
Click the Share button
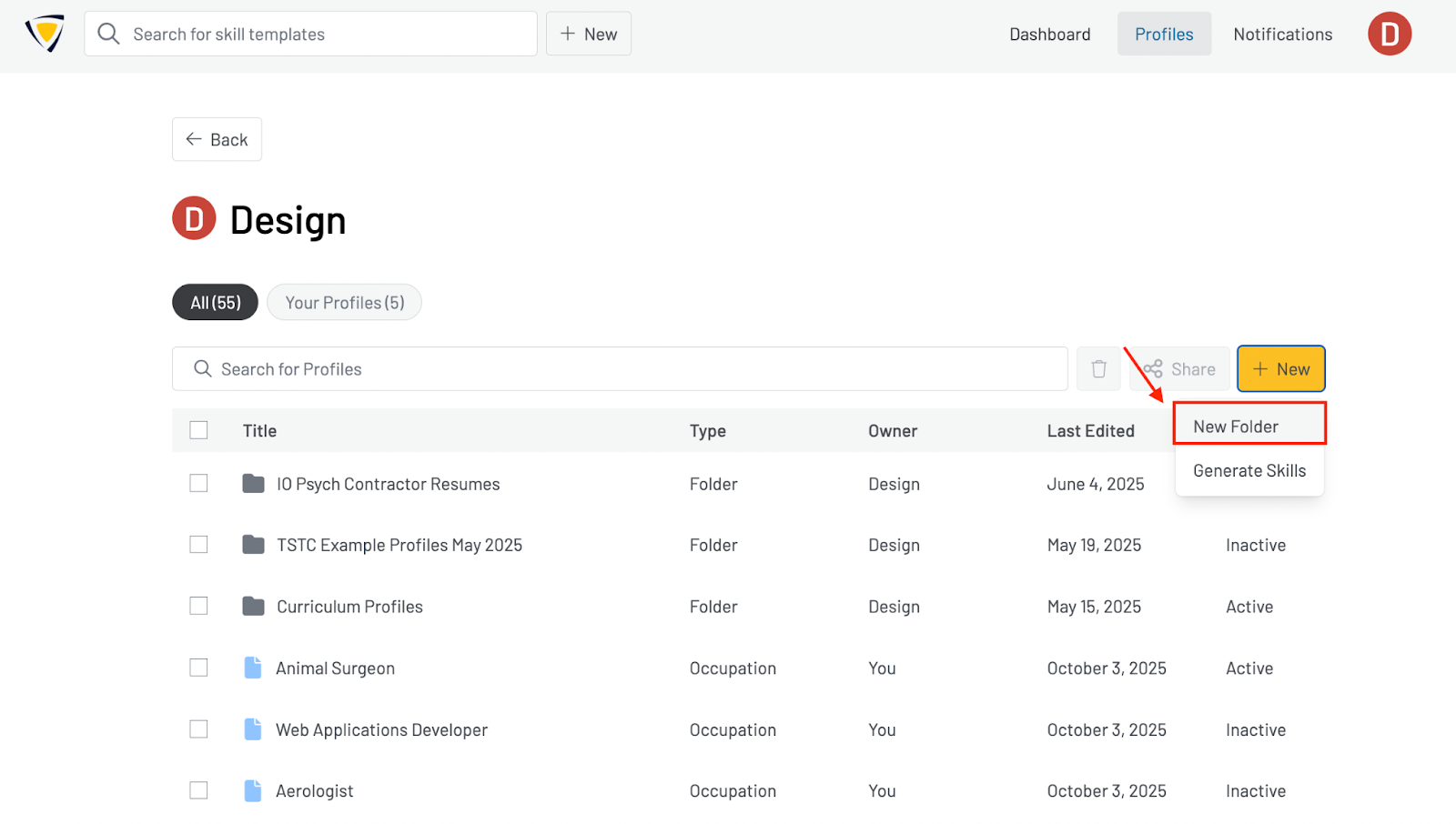point(1180,369)
